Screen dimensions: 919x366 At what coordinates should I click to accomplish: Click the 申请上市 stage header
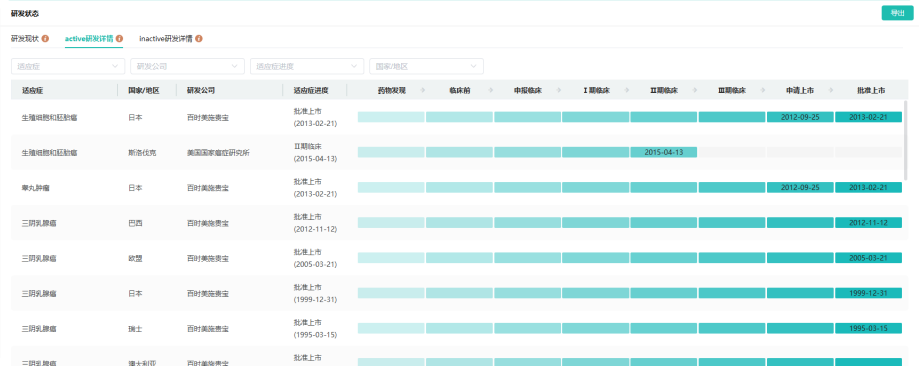point(800,91)
